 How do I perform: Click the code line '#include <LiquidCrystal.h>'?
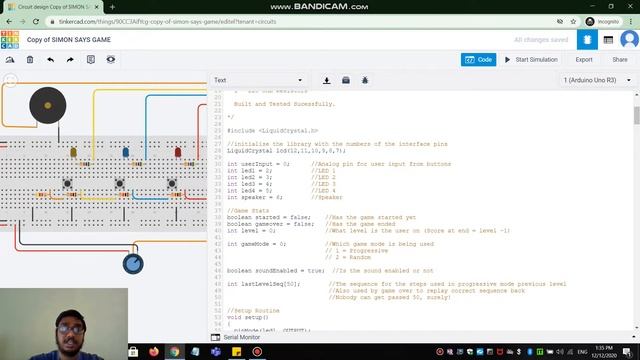tap(272, 131)
